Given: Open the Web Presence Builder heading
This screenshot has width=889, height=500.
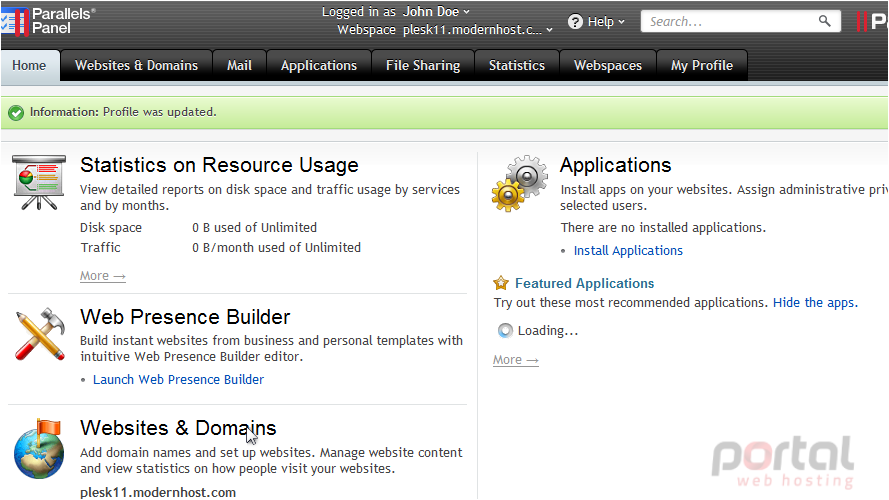Looking at the screenshot, I should tap(185, 317).
